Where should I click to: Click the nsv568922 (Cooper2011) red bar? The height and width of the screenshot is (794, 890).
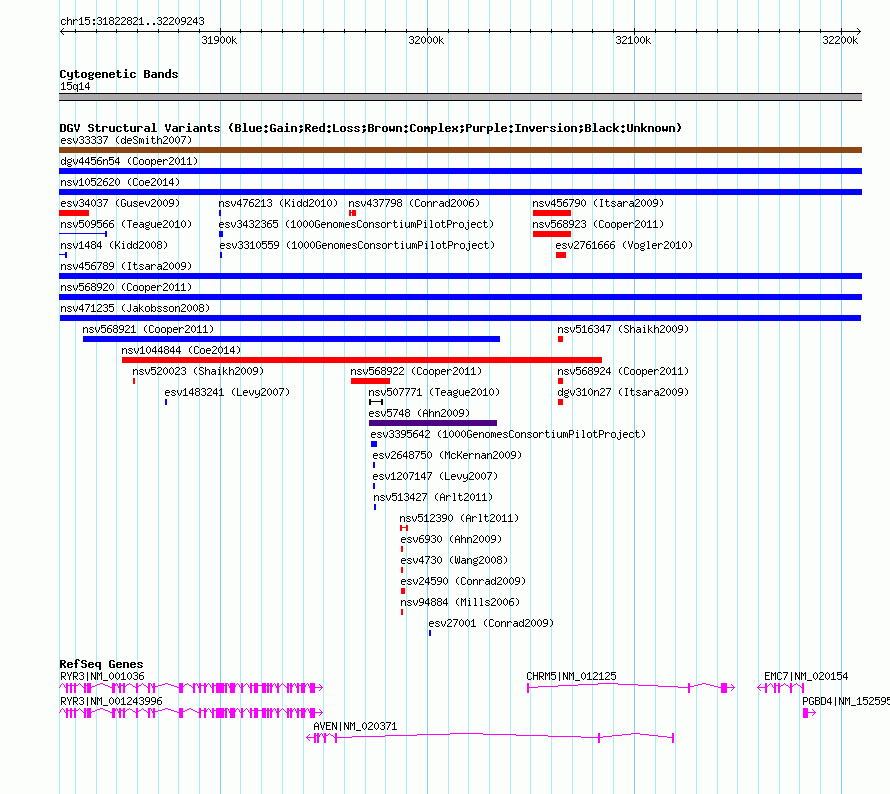pos(370,381)
